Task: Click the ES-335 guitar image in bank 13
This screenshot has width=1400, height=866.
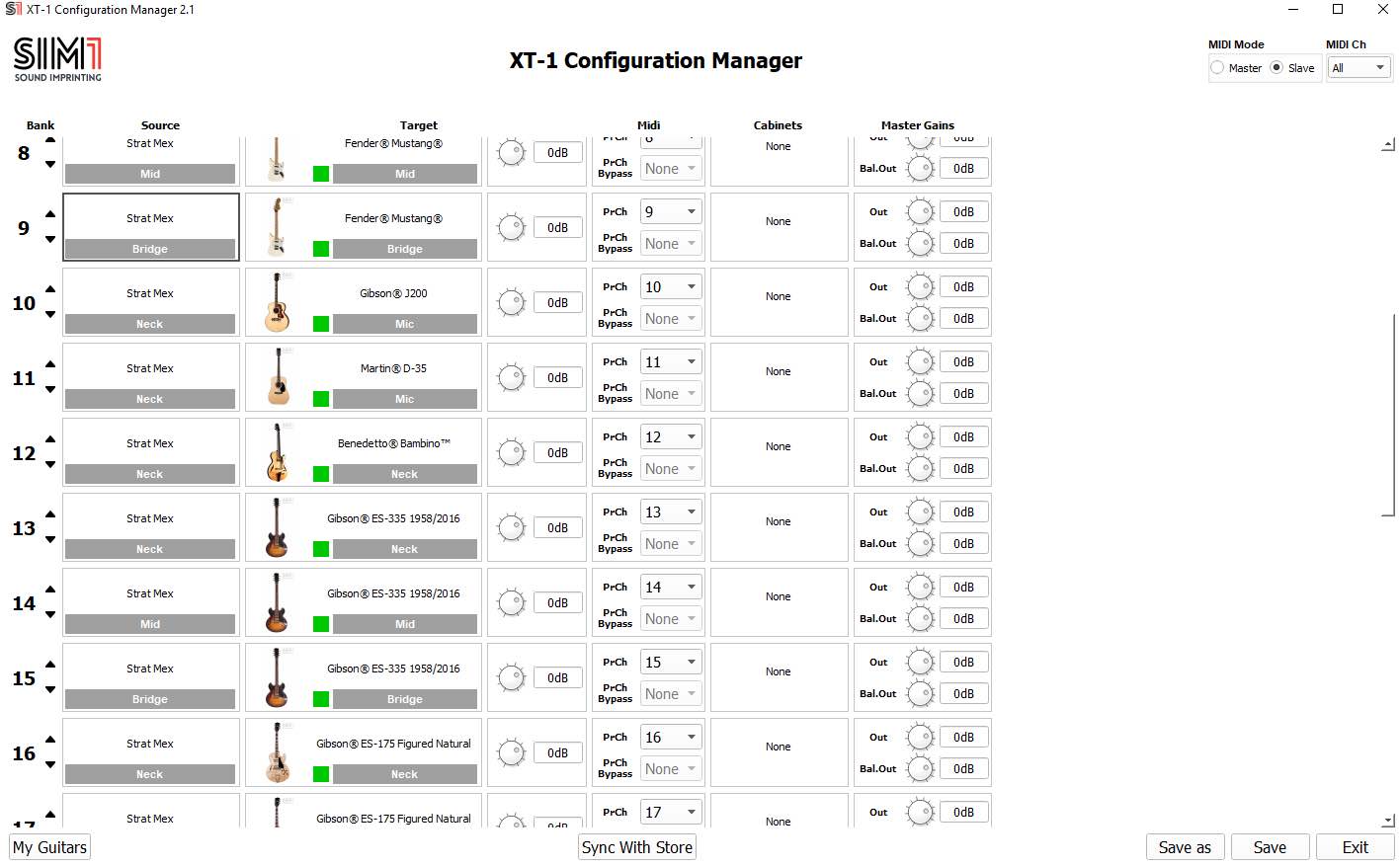Action: [x=278, y=527]
